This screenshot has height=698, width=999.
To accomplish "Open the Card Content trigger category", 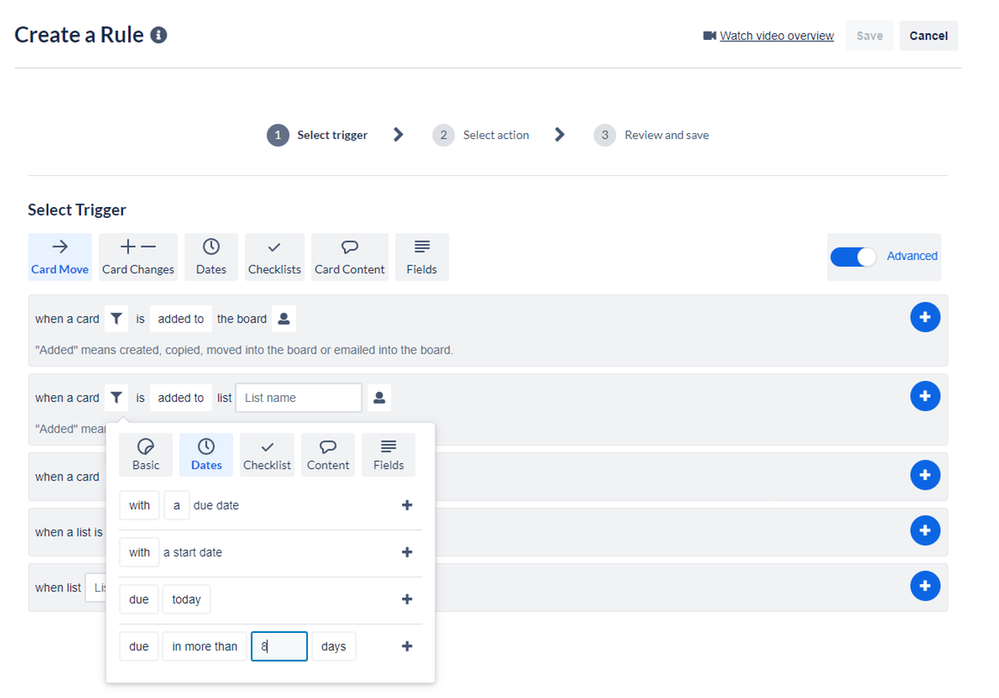I will point(350,257).
